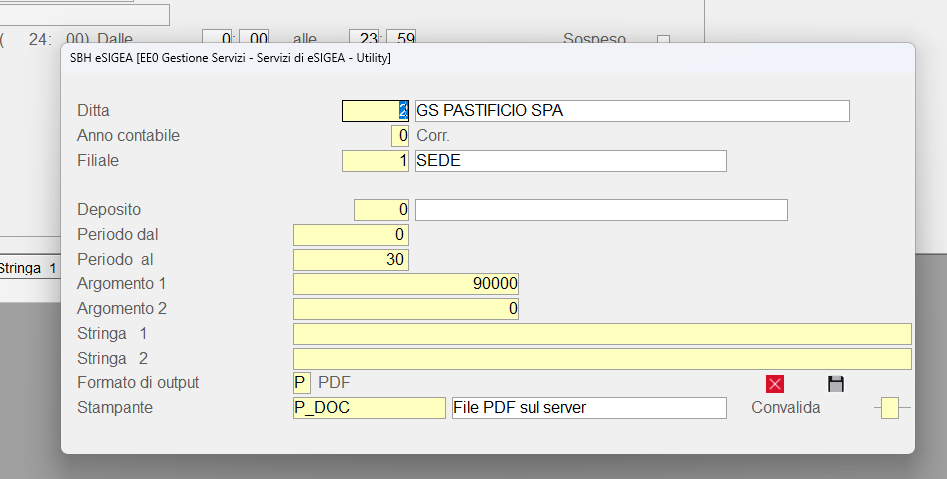This screenshot has width=947, height=479.
Task: Select the Ditta code field
Action: click(x=375, y=111)
